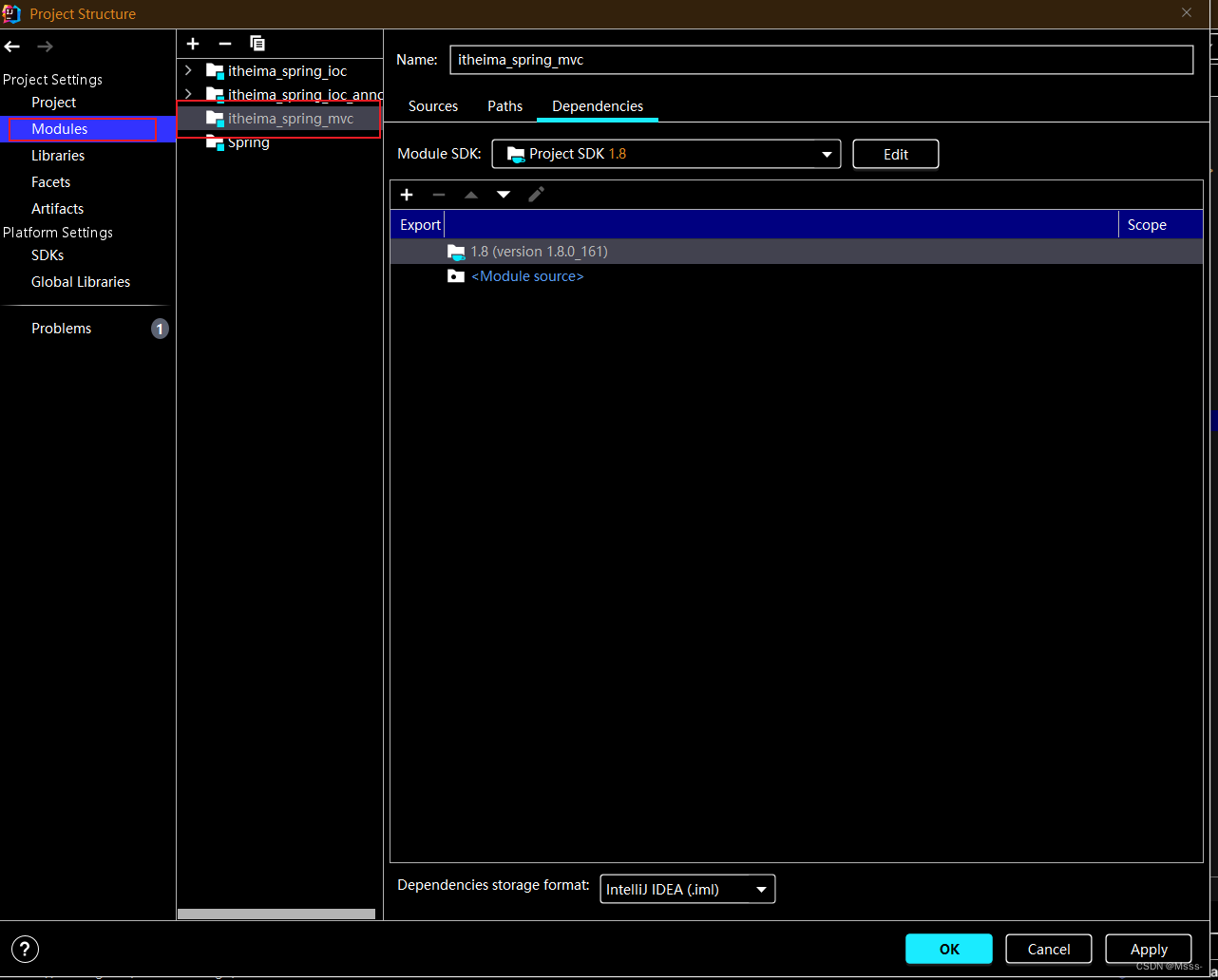
Task: Open Facets settings
Action: click(x=50, y=182)
